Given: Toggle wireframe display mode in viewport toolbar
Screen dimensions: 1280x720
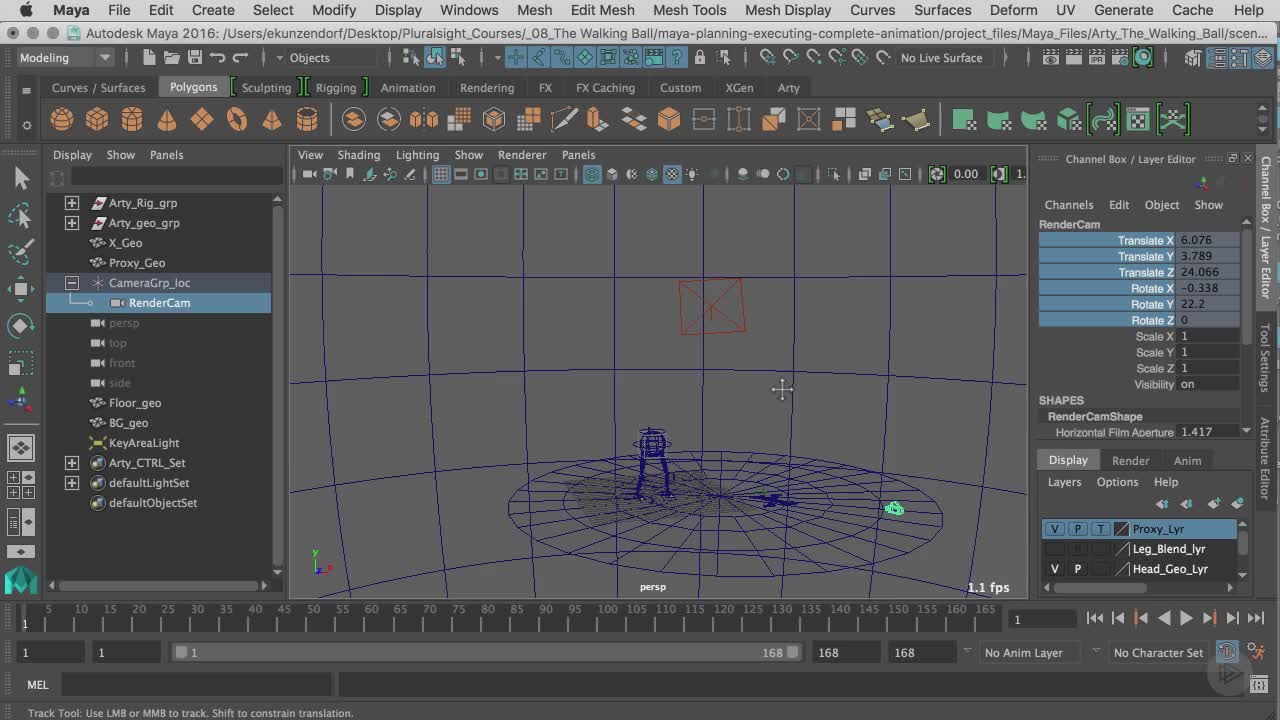Looking at the screenshot, I should click(592, 174).
